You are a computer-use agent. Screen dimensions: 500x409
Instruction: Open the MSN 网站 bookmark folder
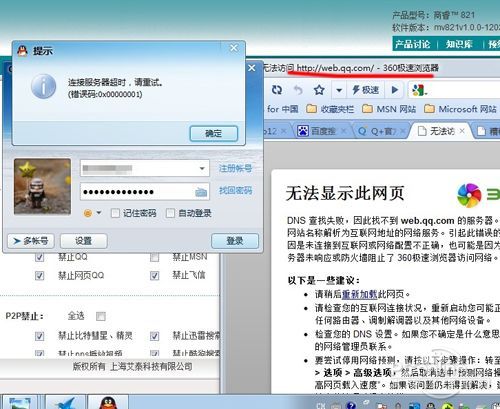pos(389,109)
